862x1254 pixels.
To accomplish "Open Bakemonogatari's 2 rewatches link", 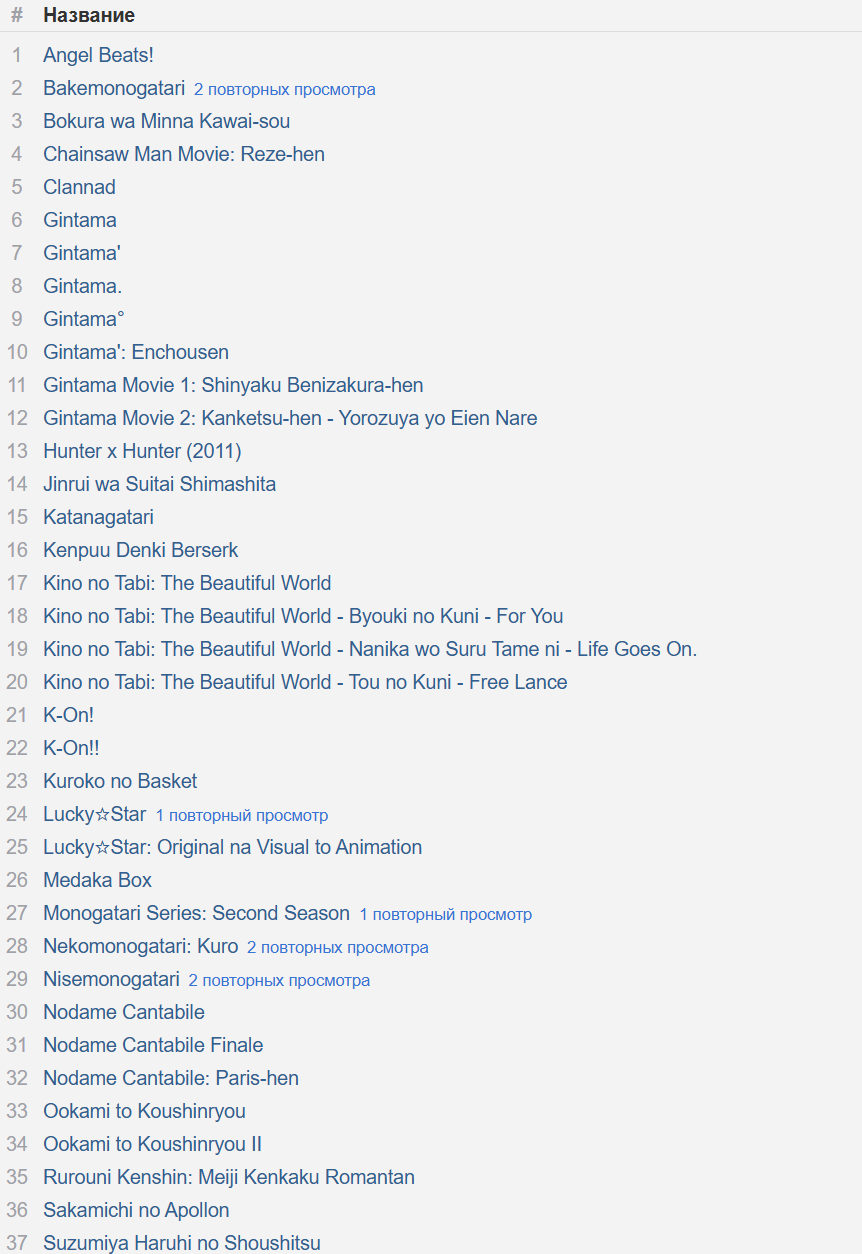I will 285,89.
